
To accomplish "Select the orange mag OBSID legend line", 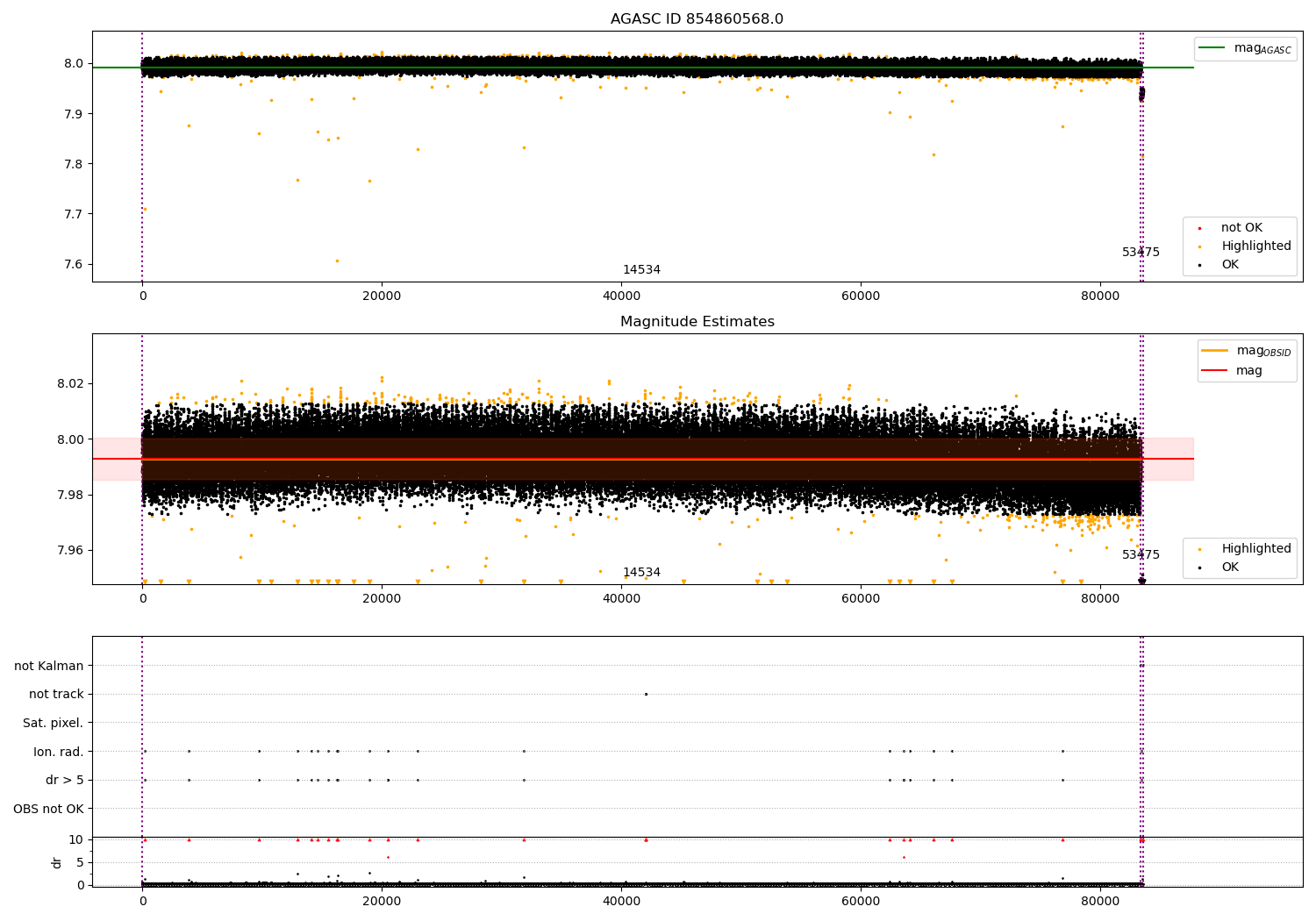I will pyautogui.click(x=1215, y=351).
